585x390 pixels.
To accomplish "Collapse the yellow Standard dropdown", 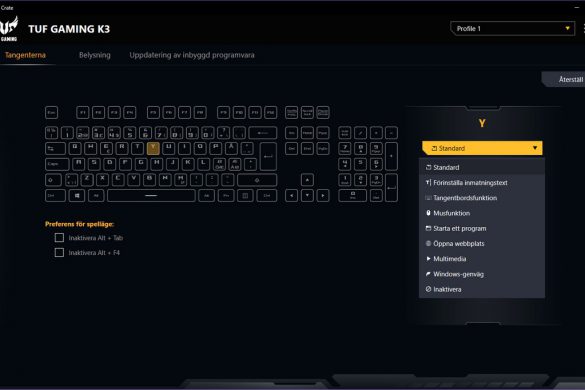I will click(x=482, y=148).
